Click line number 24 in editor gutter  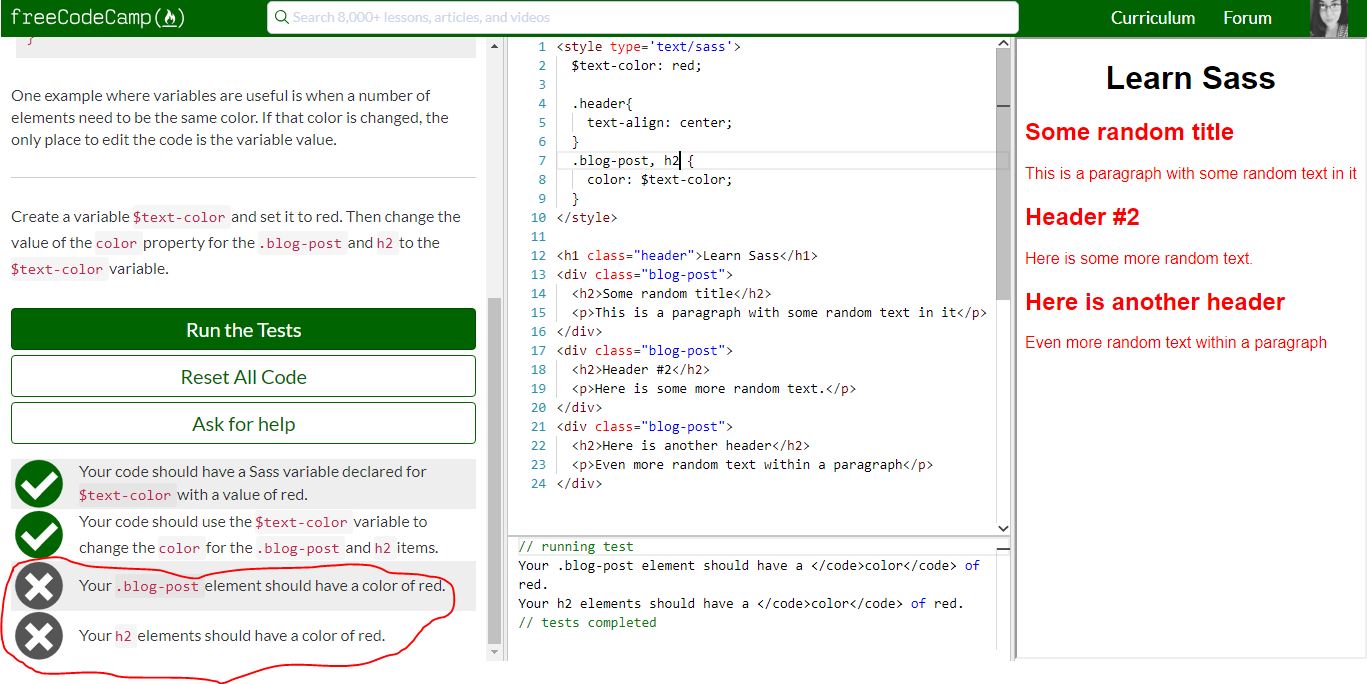(x=538, y=483)
